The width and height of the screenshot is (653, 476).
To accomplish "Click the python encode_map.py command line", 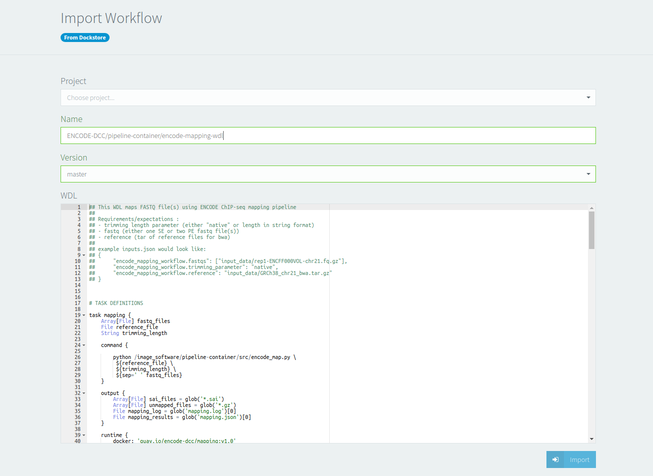I will [204, 357].
